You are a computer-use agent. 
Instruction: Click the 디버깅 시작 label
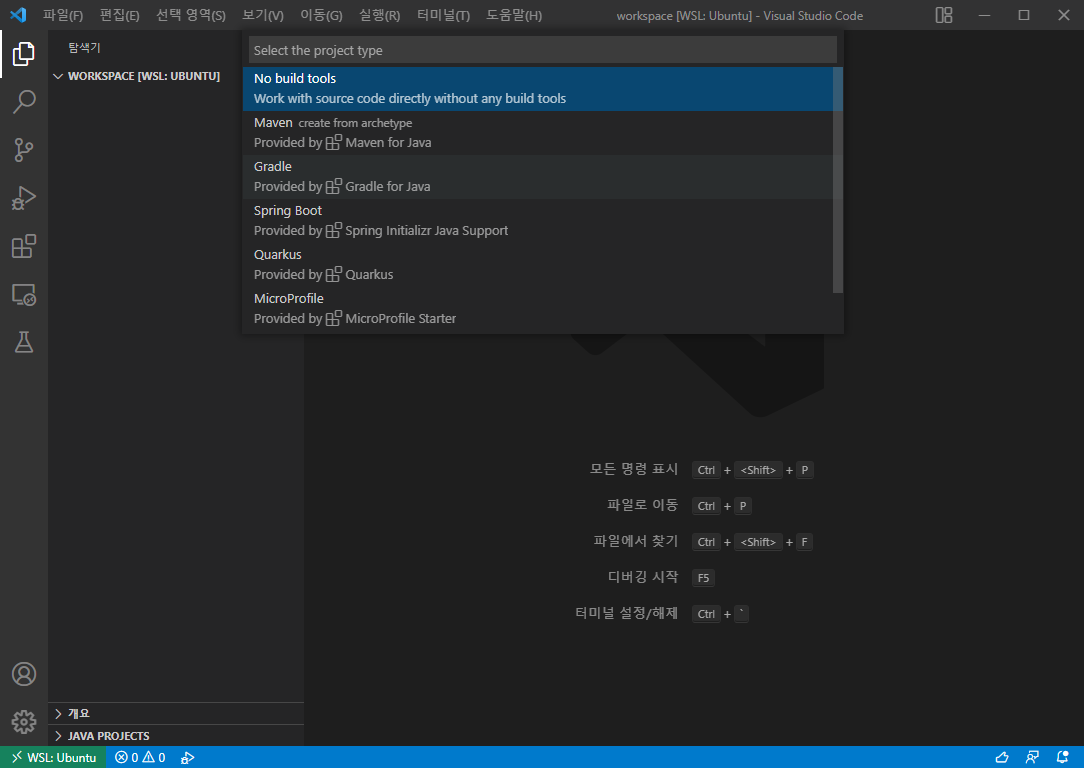click(x=643, y=577)
